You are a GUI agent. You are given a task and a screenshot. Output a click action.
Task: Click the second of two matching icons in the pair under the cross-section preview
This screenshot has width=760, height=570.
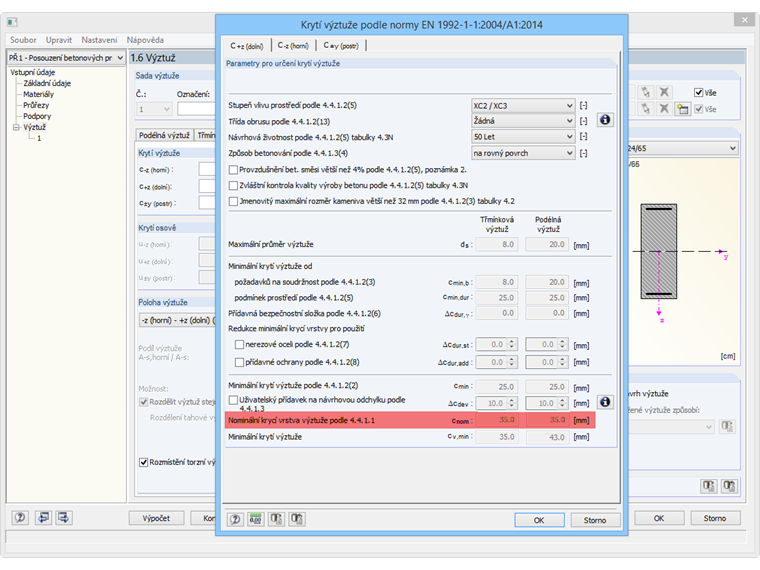point(729,486)
